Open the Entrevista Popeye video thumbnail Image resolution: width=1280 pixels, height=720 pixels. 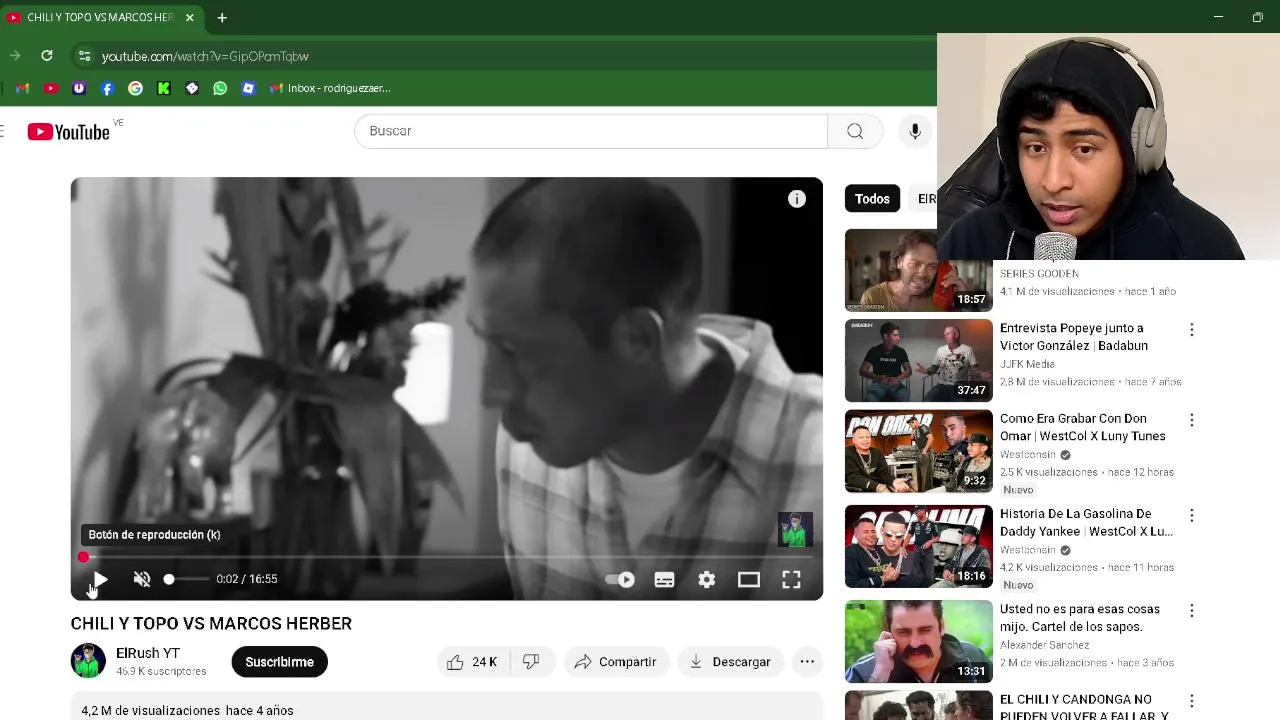pyautogui.click(x=919, y=361)
